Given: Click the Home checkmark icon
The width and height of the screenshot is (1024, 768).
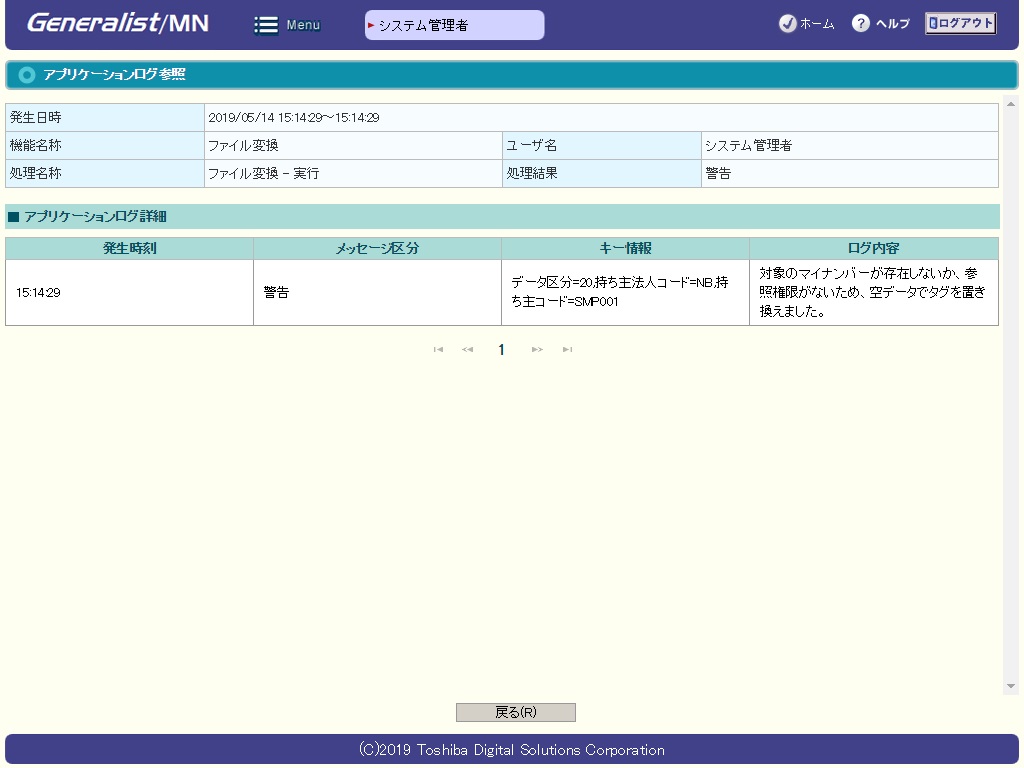Looking at the screenshot, I should [x=787, y=24].
